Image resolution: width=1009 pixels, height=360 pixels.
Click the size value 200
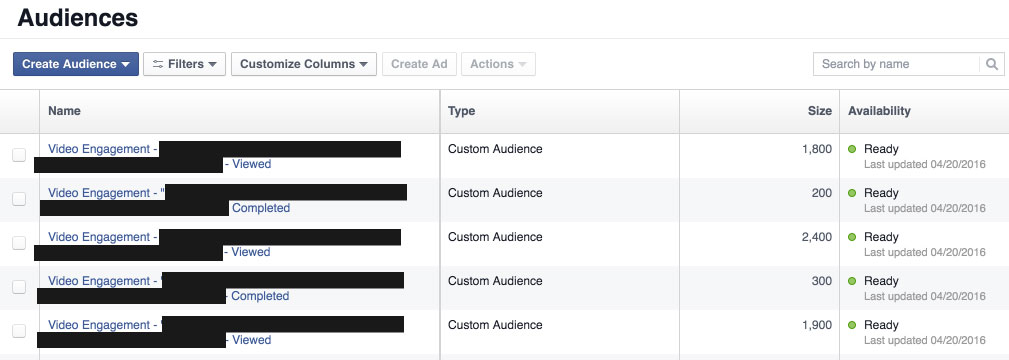point(822,193)
